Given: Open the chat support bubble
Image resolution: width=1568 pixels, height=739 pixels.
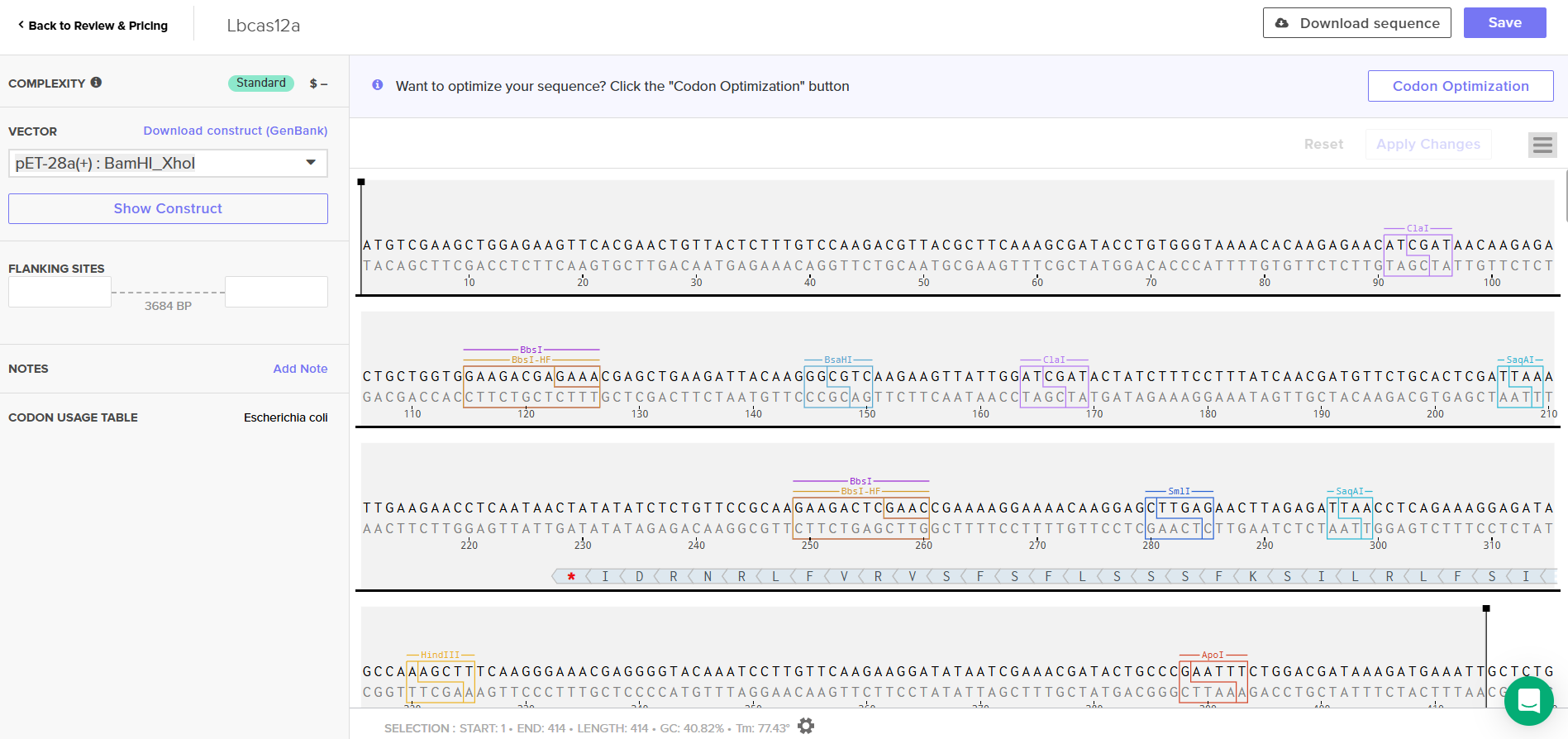Looking at the screenshot, I should (x=1528, y=700).
